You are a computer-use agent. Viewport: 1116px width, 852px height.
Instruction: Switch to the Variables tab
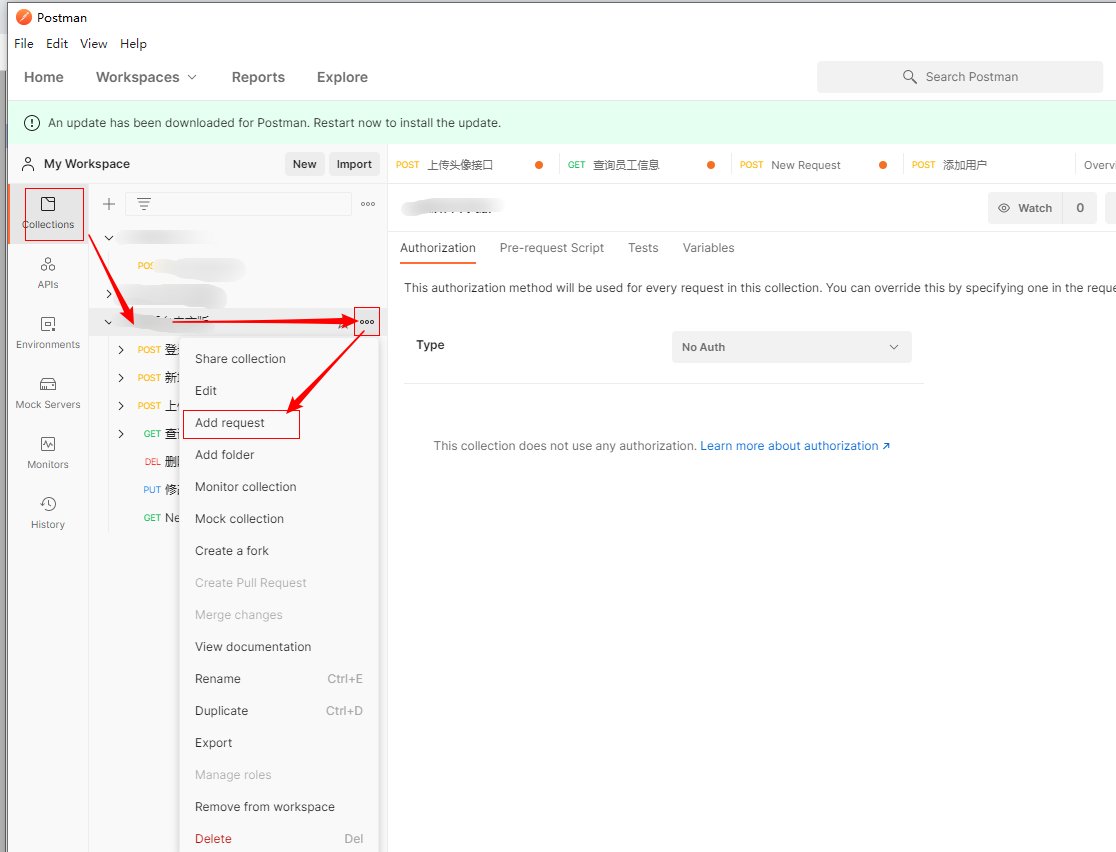(708, 248)
